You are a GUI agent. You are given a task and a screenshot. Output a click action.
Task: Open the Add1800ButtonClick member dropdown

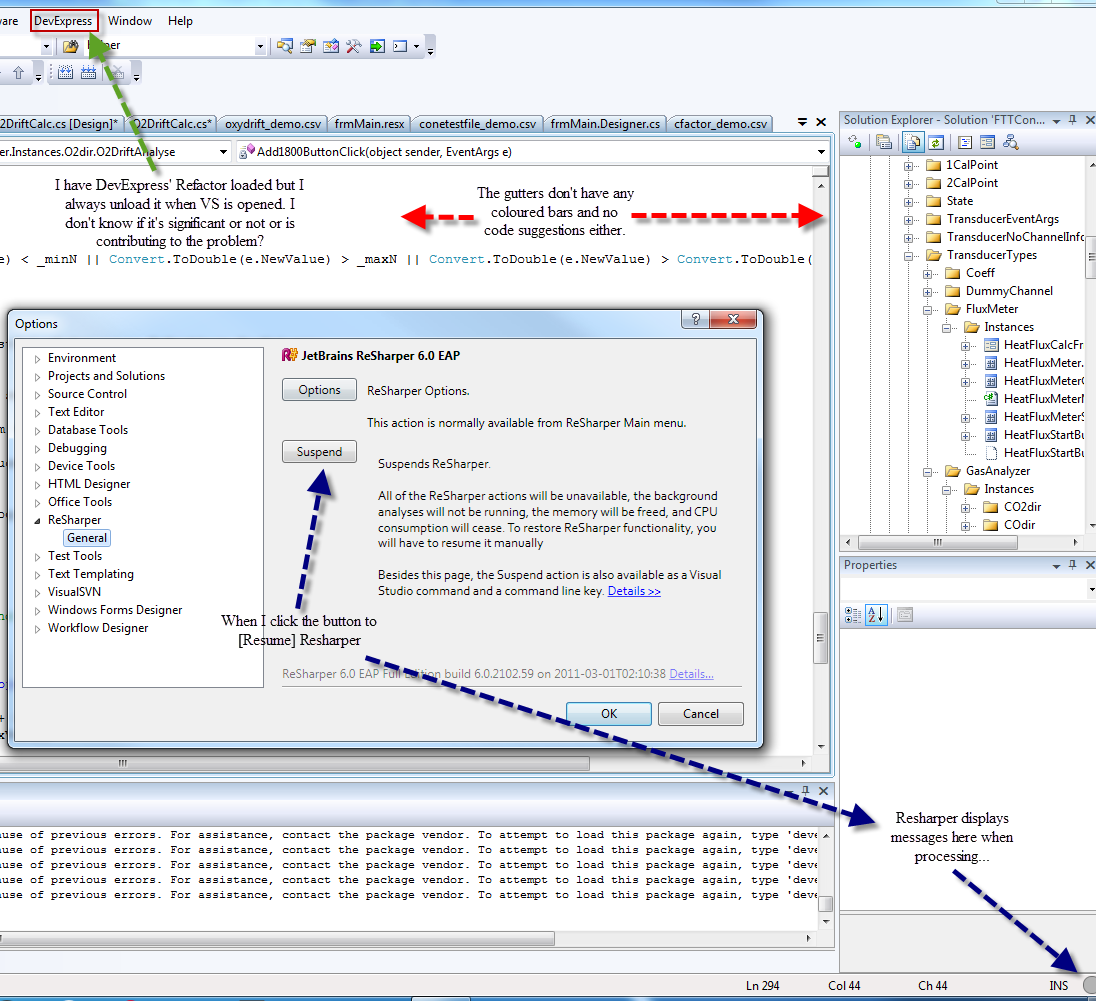821,152
